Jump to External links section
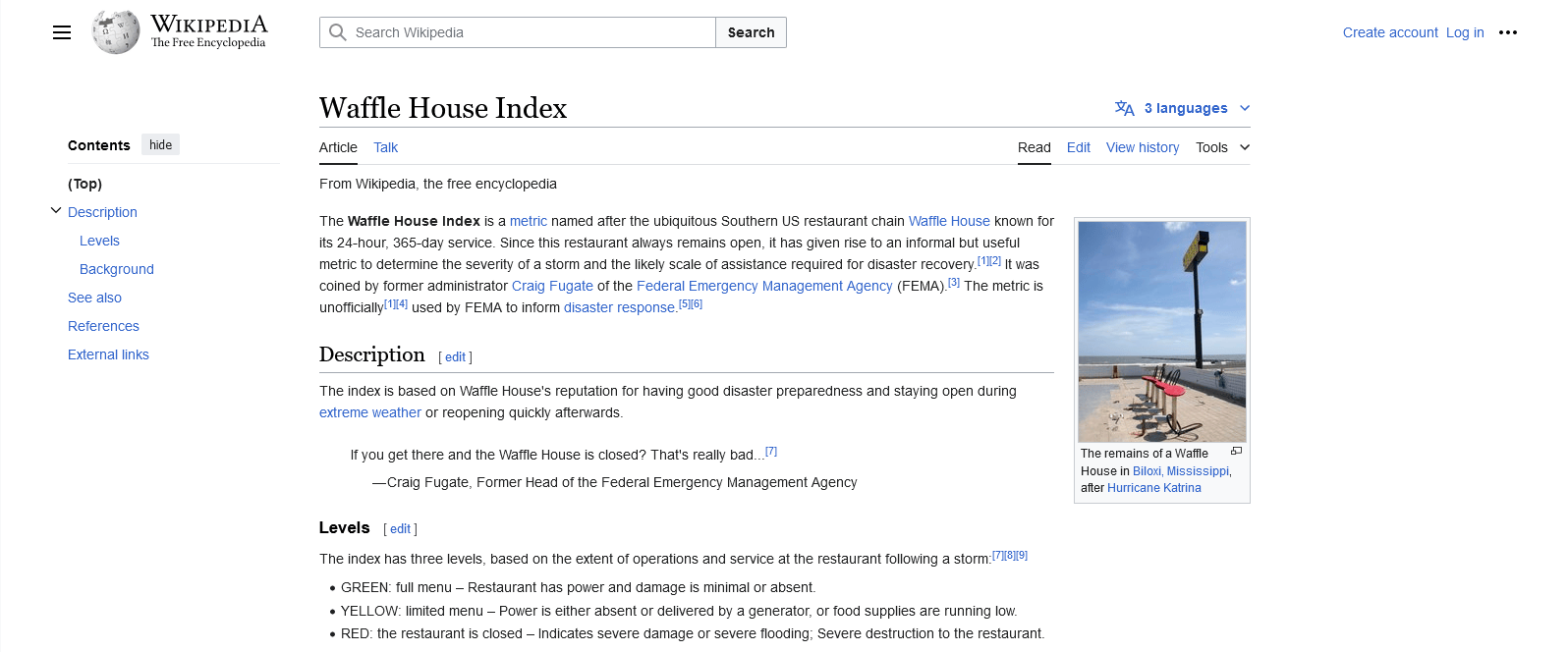Screen dimensions: 1568x652 (108, 354)
